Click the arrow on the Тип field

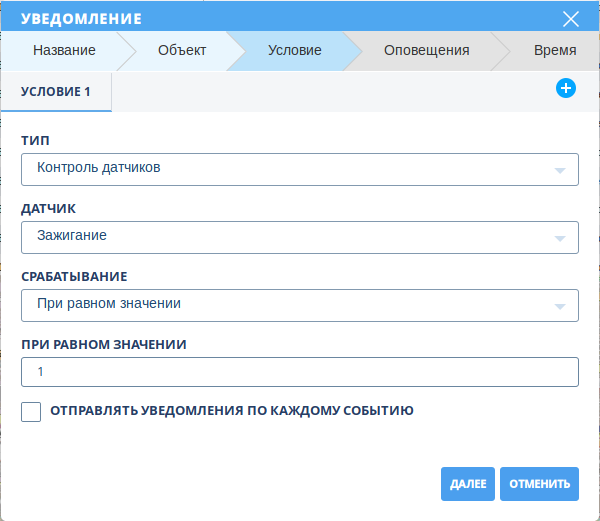click(560, 170)
